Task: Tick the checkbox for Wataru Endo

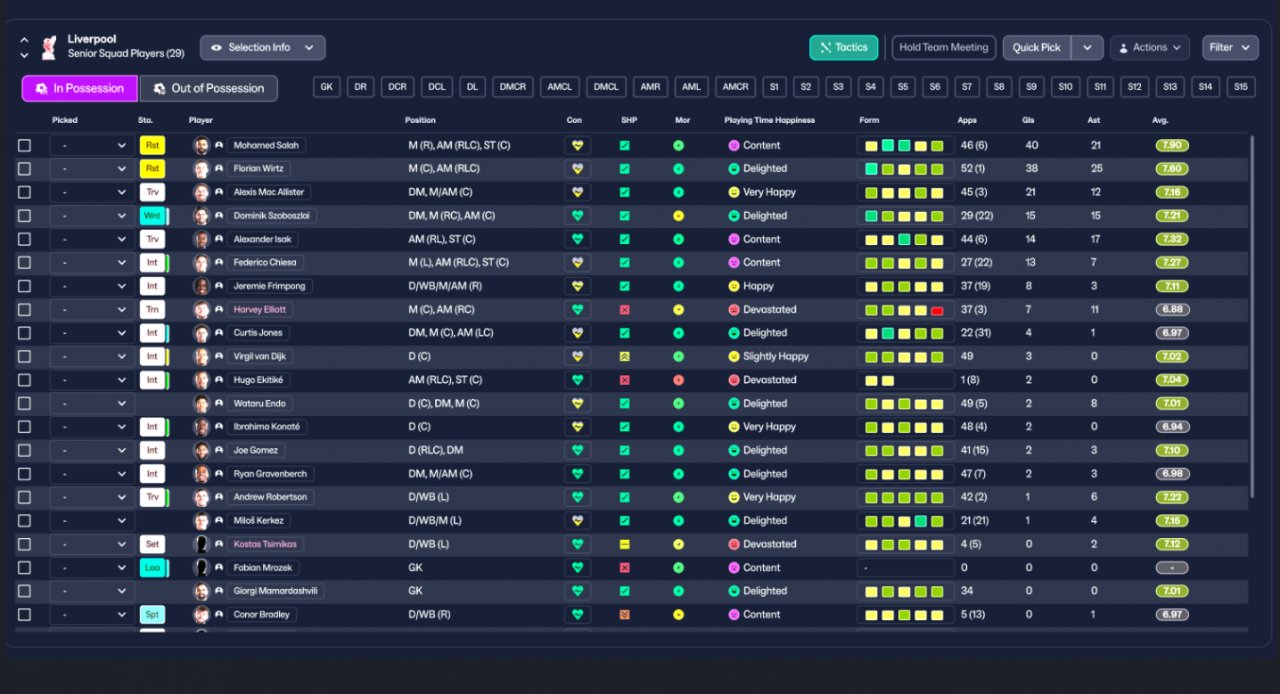Action: point(24,403)
